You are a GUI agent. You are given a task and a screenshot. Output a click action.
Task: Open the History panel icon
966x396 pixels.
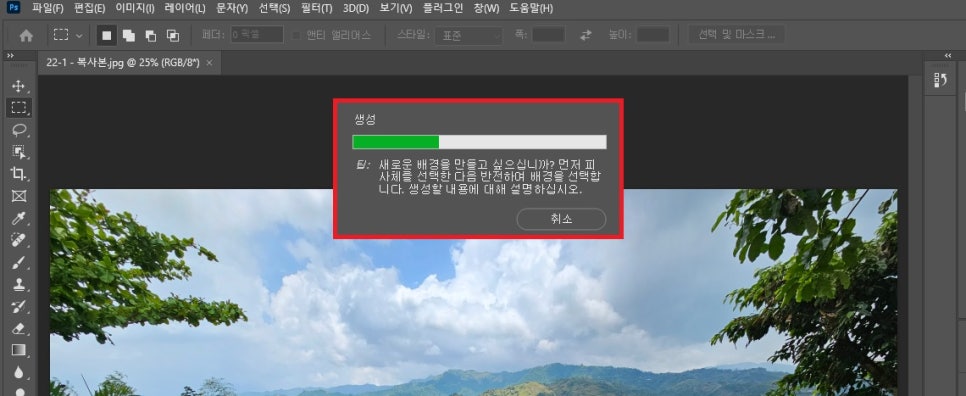click(940, 81)
